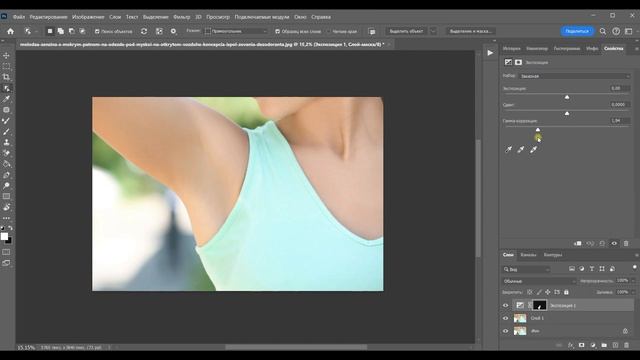Switch to the Гистограмма tab
Screen dimensions: 640x360
[567, 49]
